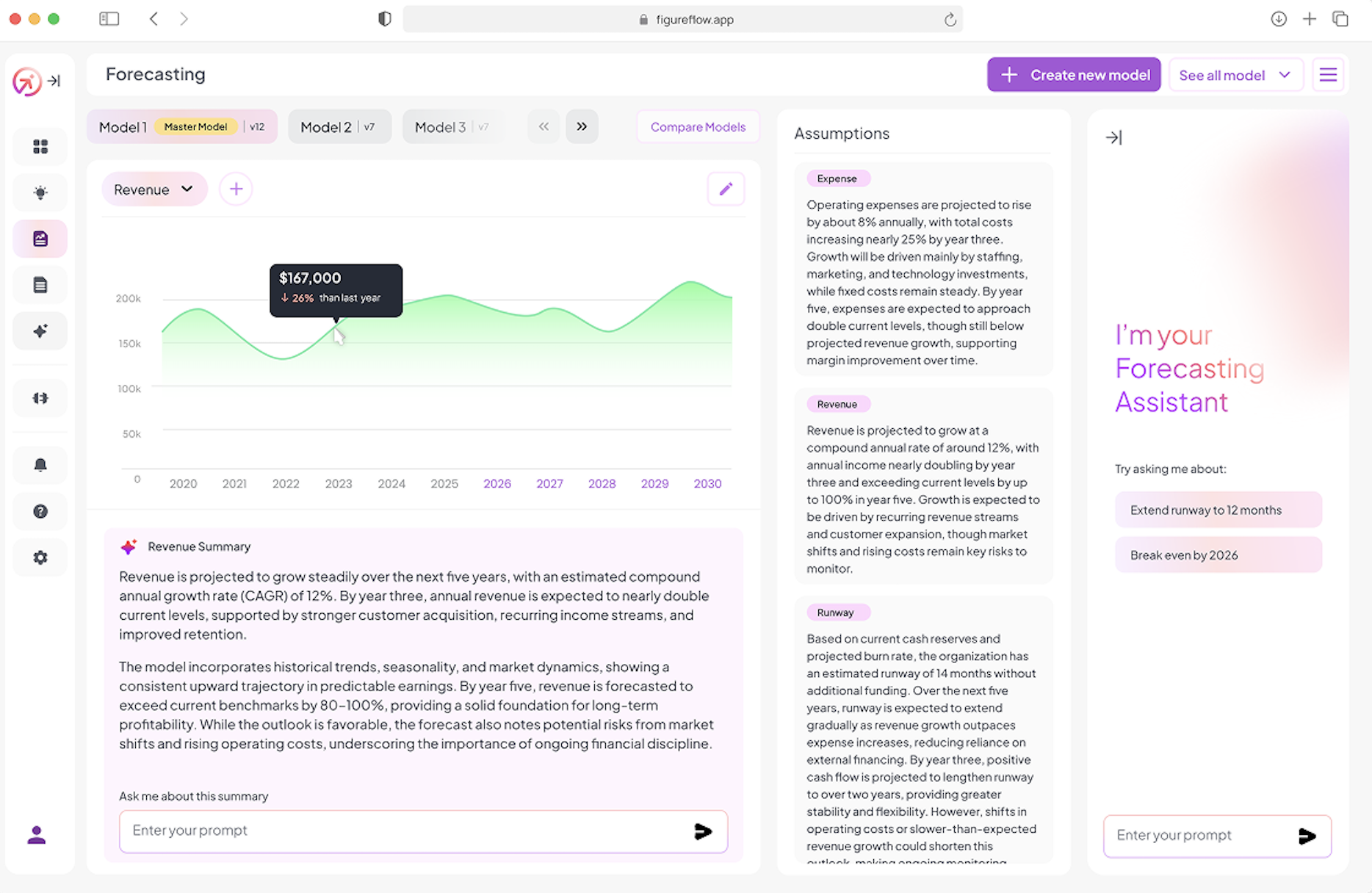Show browser tab overview icon

[1340, 19]
